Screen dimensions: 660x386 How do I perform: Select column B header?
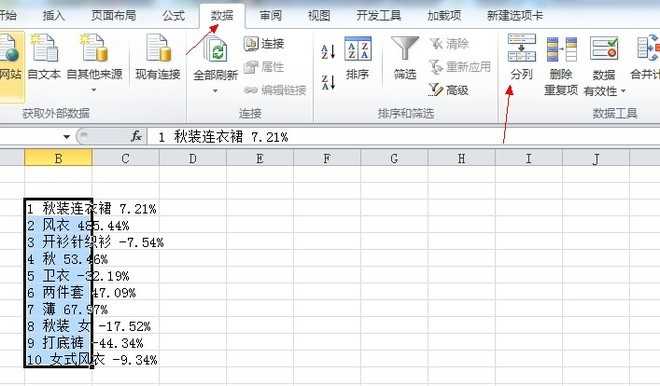58,158
